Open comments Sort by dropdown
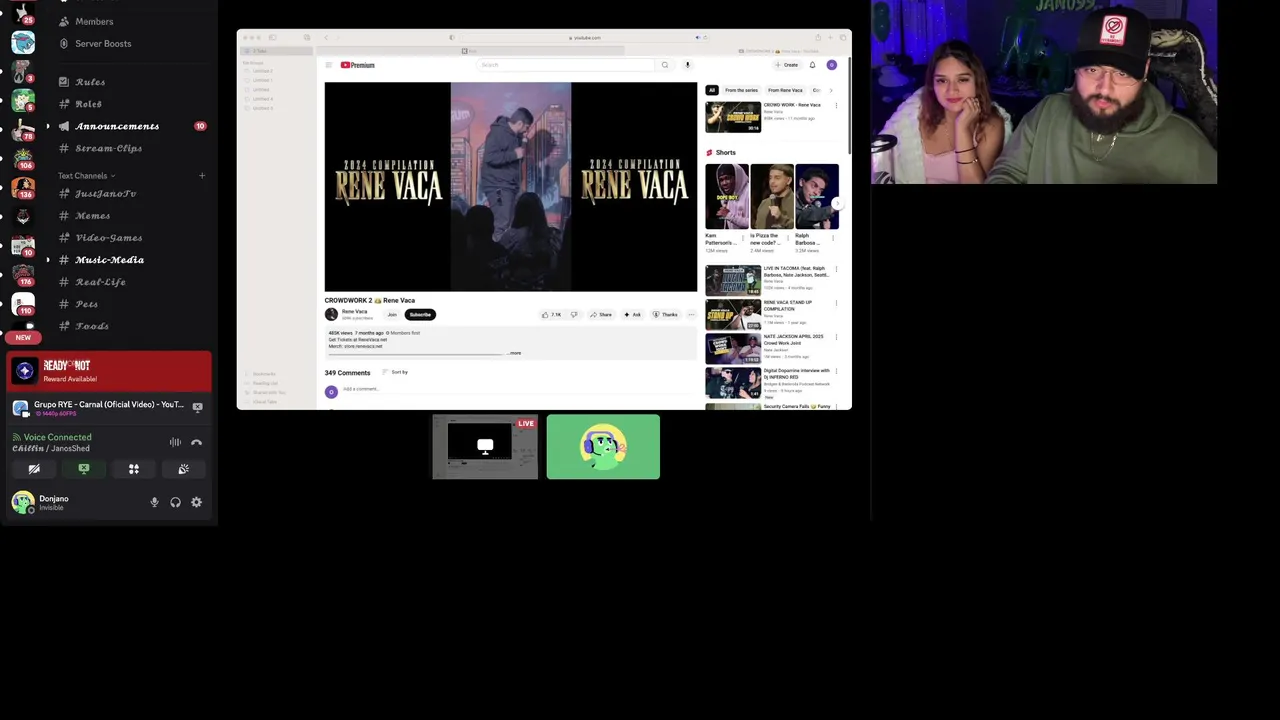The height and width of the screenshot is (720, 1280). coord(396,372)
